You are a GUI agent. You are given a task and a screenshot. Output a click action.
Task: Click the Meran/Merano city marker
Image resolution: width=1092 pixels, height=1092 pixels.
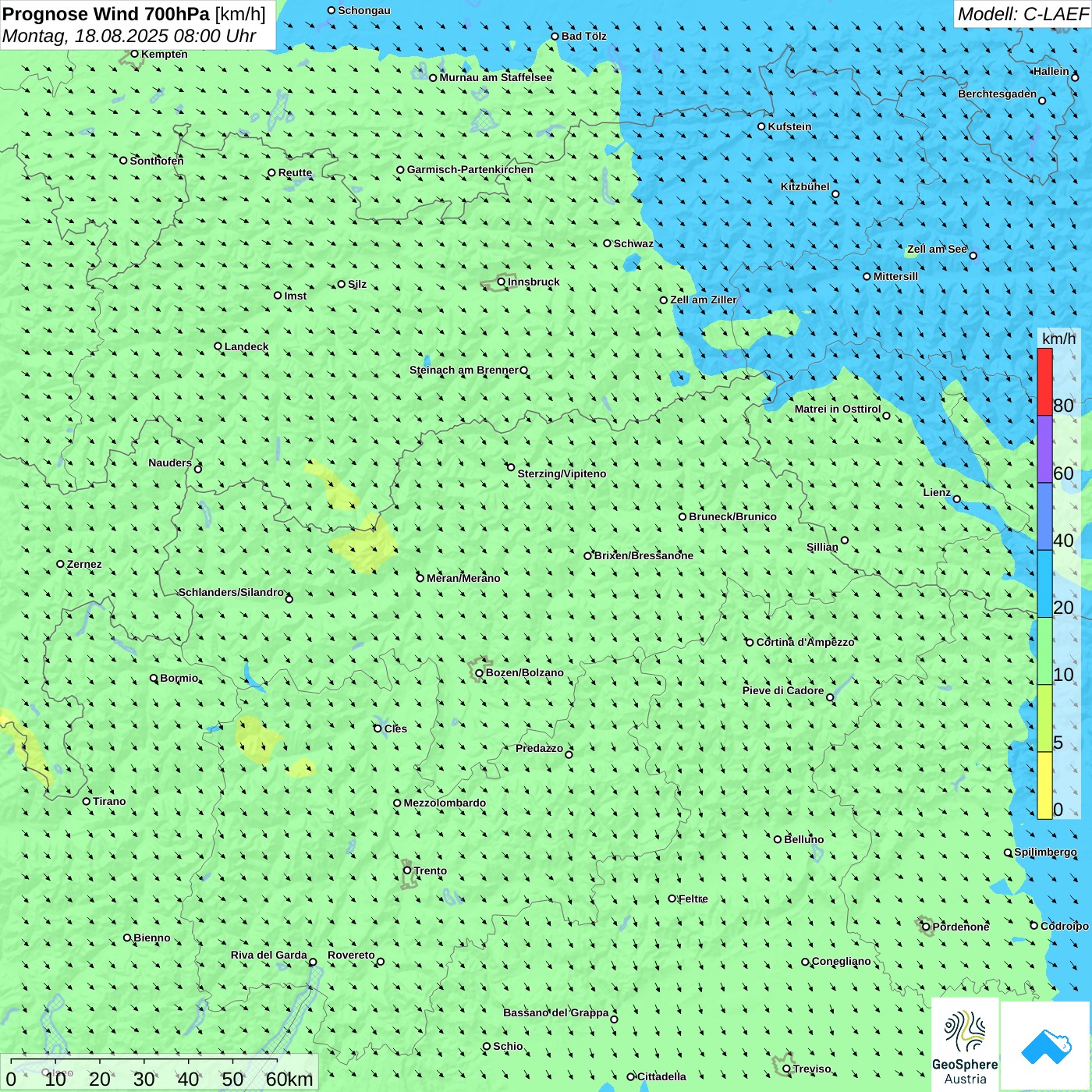420,578
